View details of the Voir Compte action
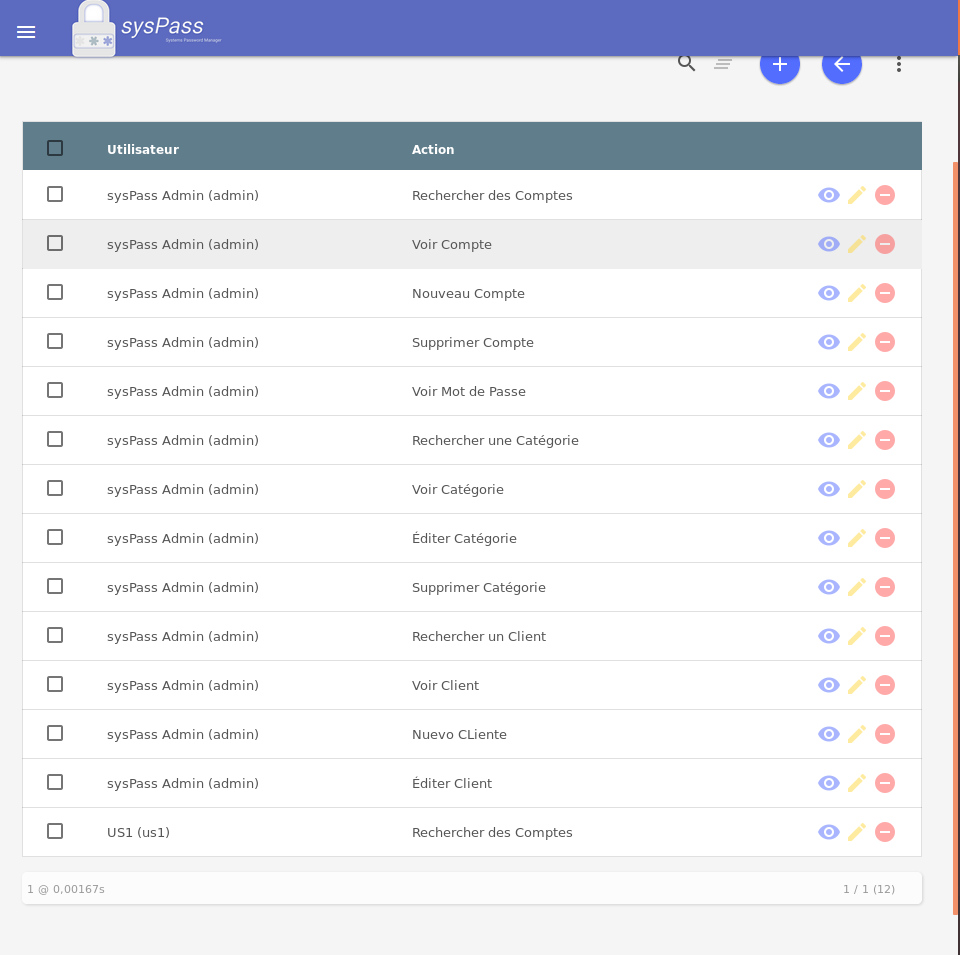 pyautogui.click(x=829, y=244)
